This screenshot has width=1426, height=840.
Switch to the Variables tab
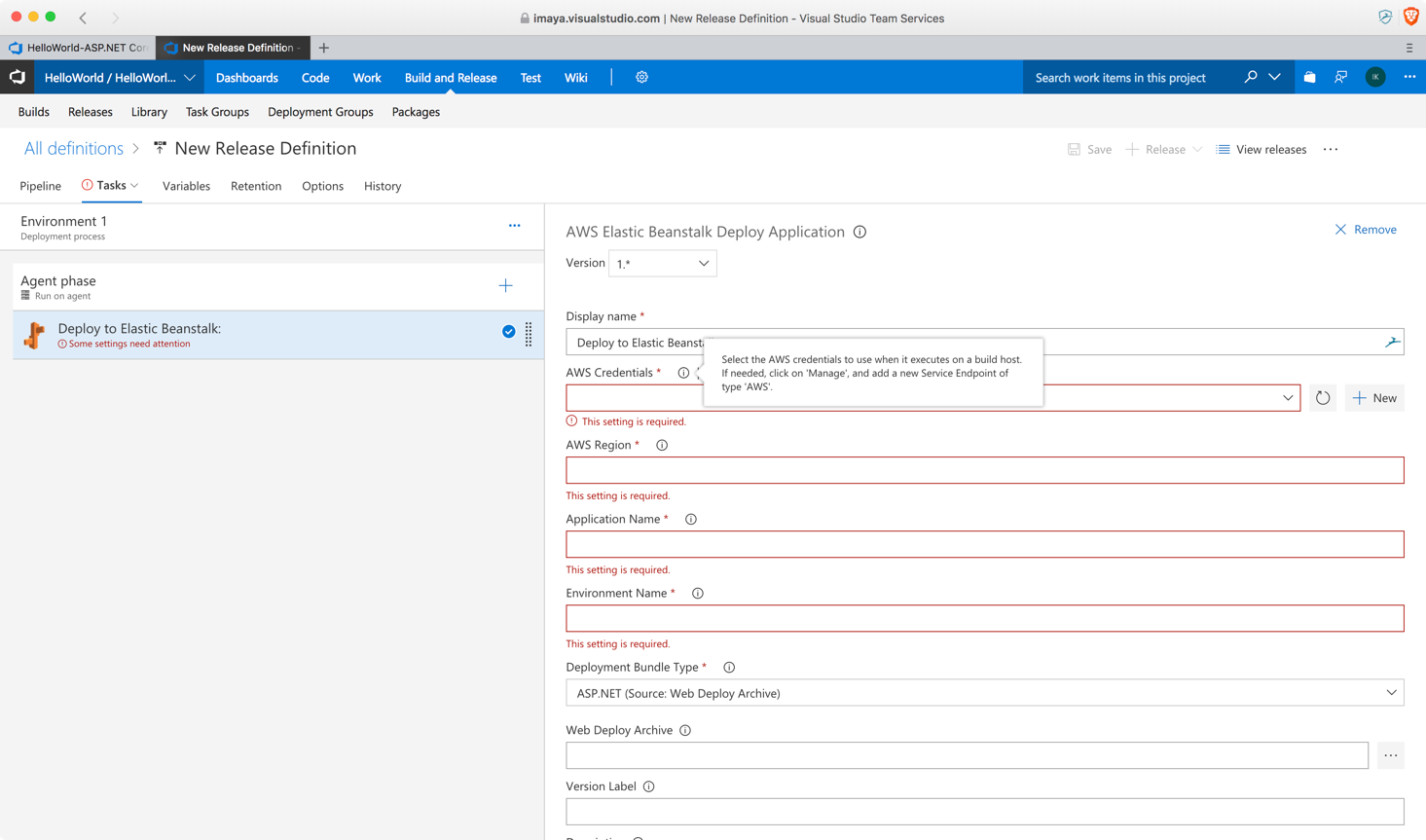pos(186,186)
